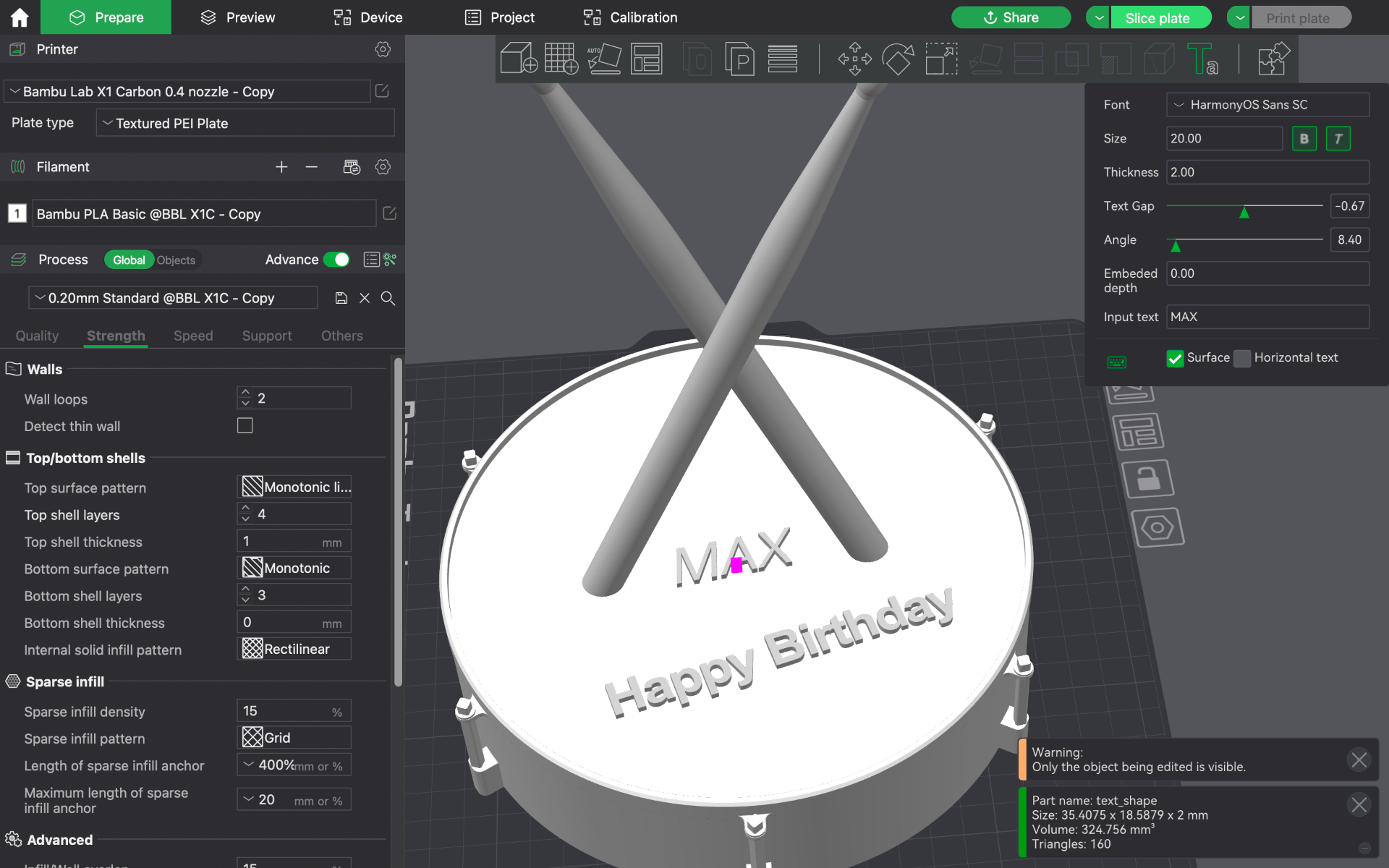Screen dimensions: 1389x868
Task: Click the Auto orient tool icon
Action: tap(604, 58)
